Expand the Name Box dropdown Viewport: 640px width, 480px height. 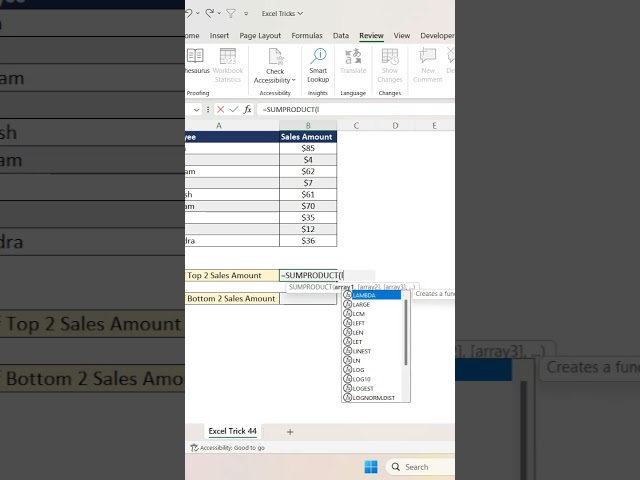click(196, 109)
